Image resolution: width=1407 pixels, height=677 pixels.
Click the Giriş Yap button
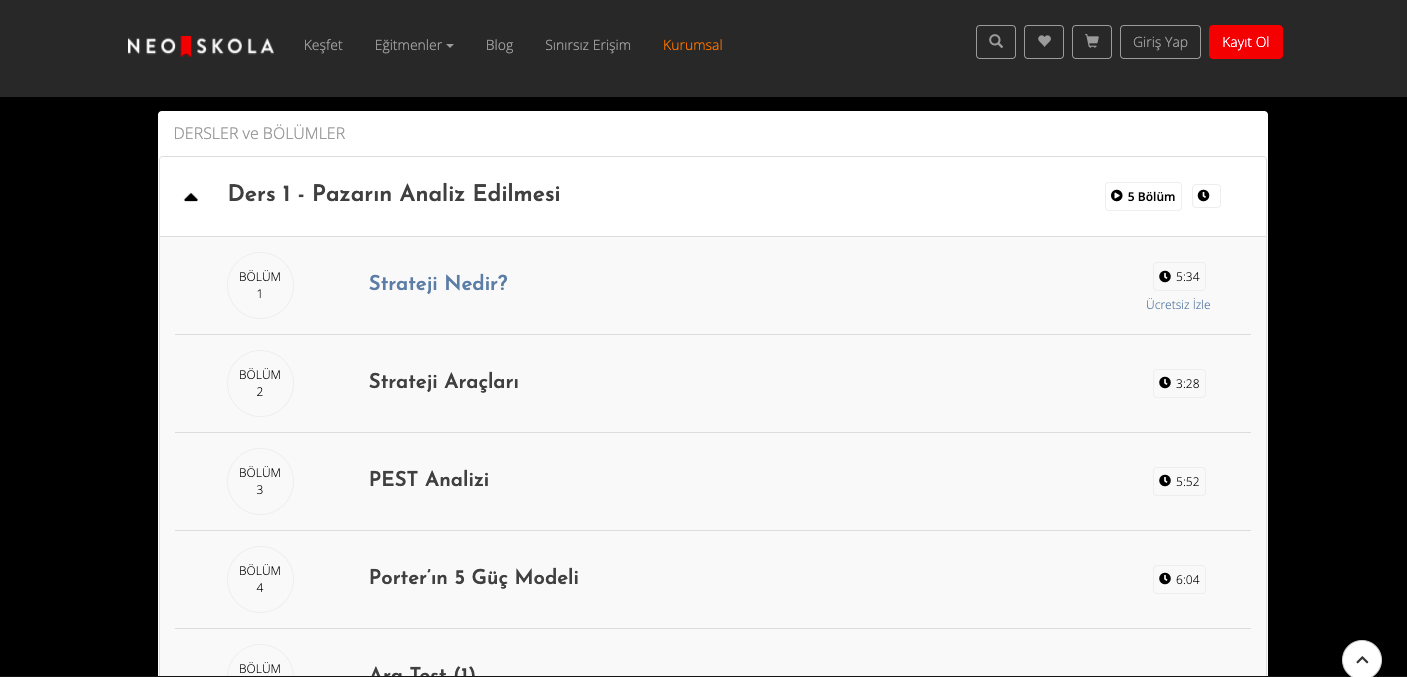pos(1160,42)
